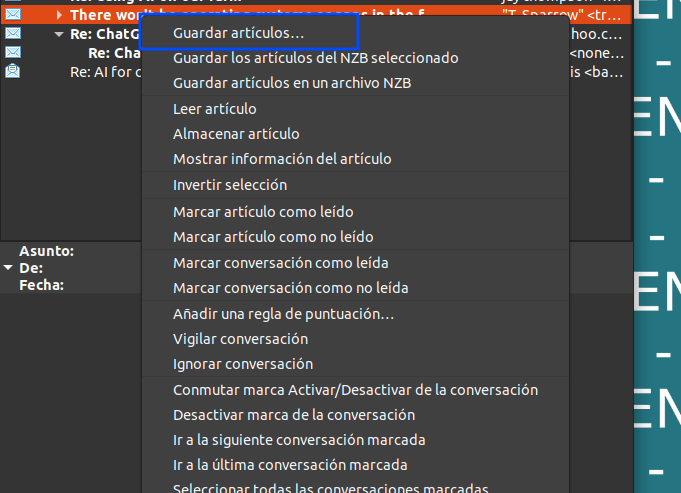
Task: Click opened-envelope icon beside 'Re: AI for'
Action: (x=13, y=70)
